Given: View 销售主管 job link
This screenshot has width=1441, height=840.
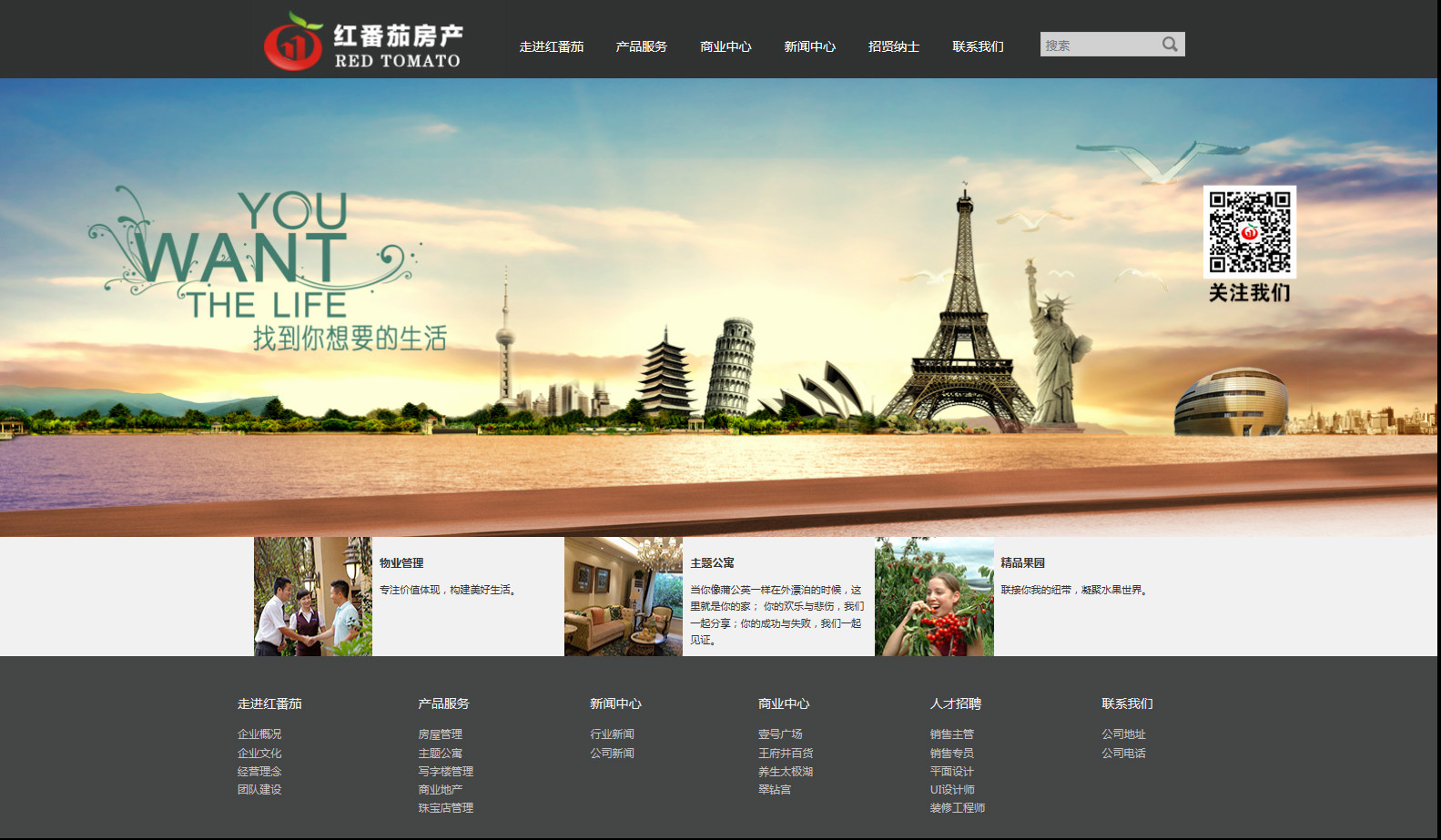Looking at the screenshot, I should (x=952, y=734).
